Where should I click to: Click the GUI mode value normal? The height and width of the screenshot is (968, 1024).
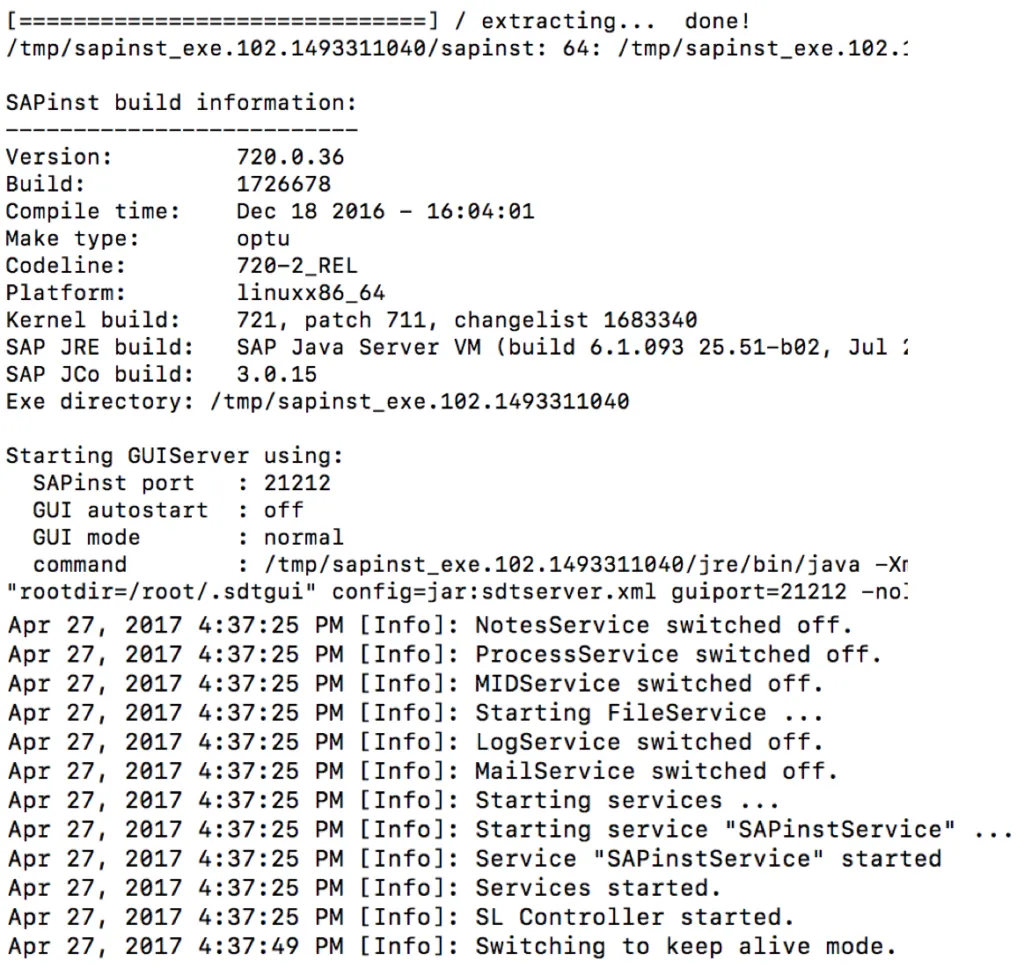pyautogui.click(x=303, y=537)
